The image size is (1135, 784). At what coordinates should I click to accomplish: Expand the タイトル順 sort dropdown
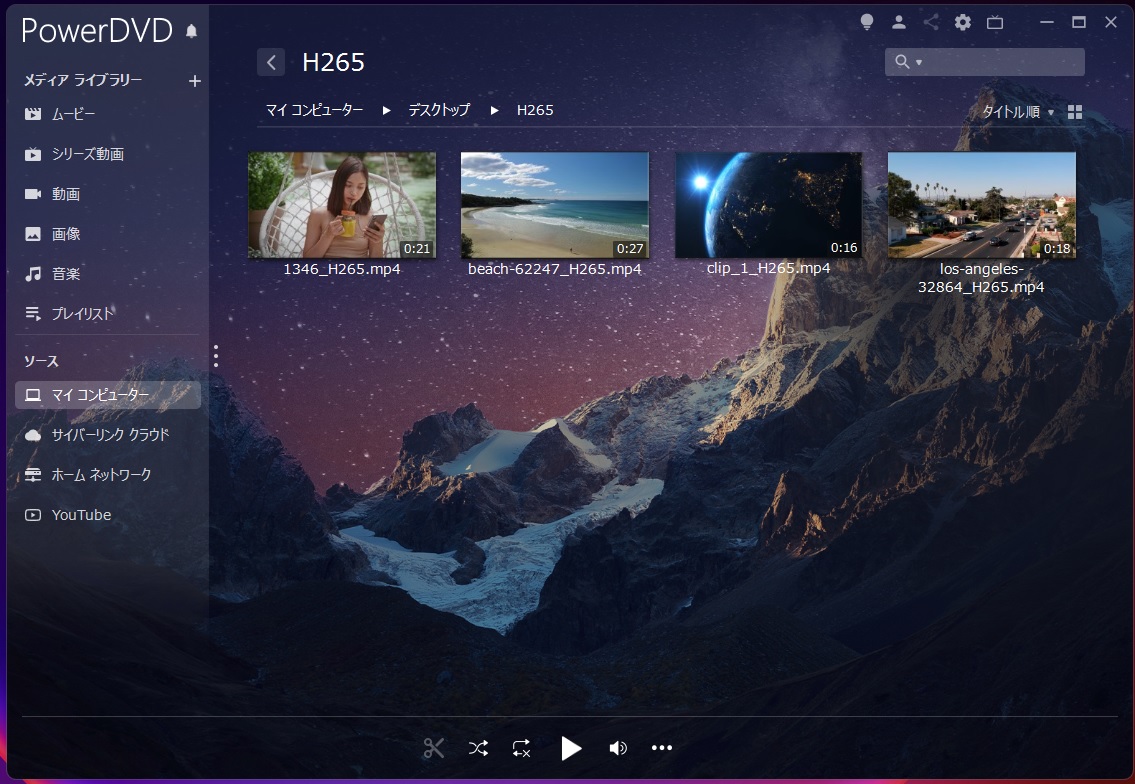click(1018, 112)
